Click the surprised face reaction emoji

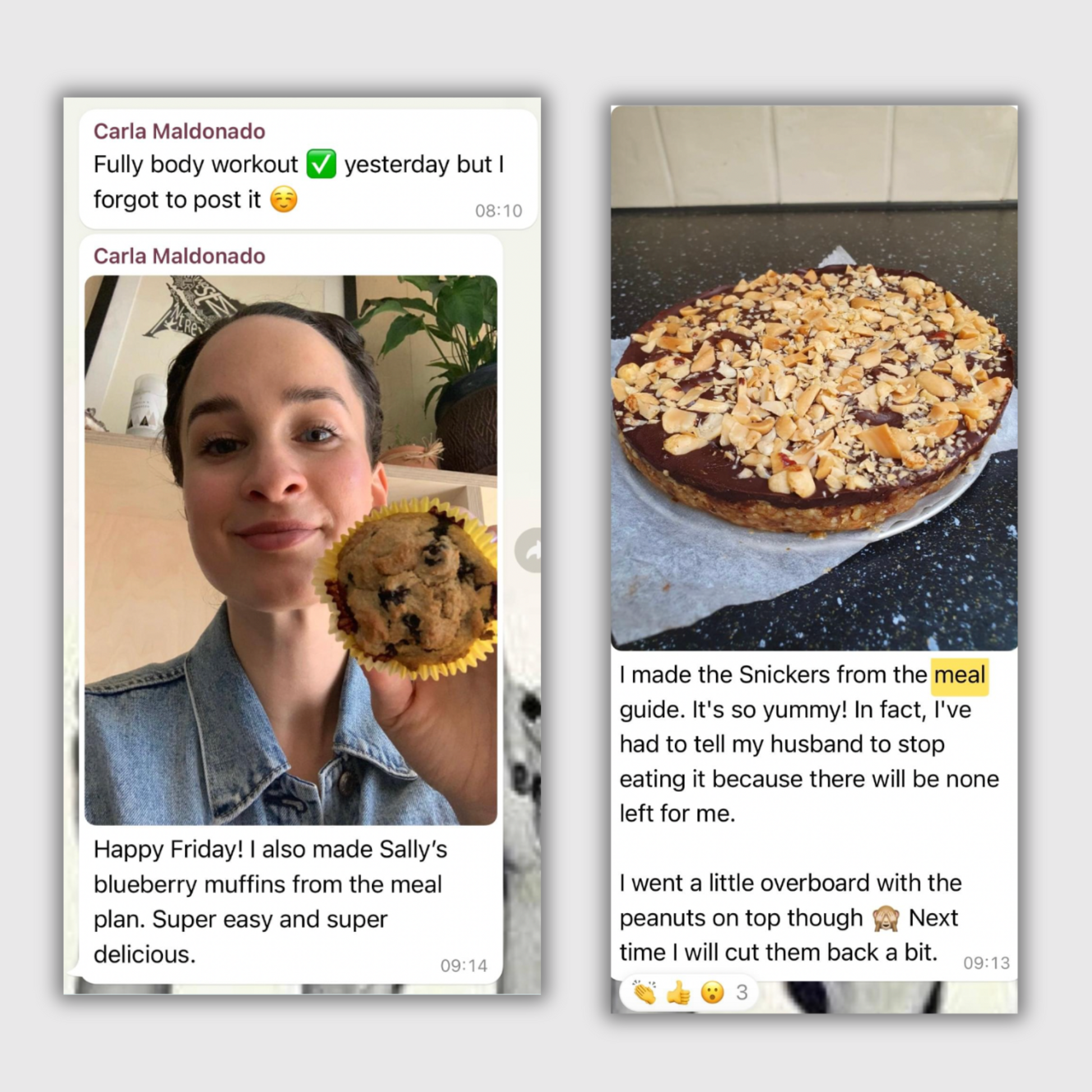(x=712, y=992)
